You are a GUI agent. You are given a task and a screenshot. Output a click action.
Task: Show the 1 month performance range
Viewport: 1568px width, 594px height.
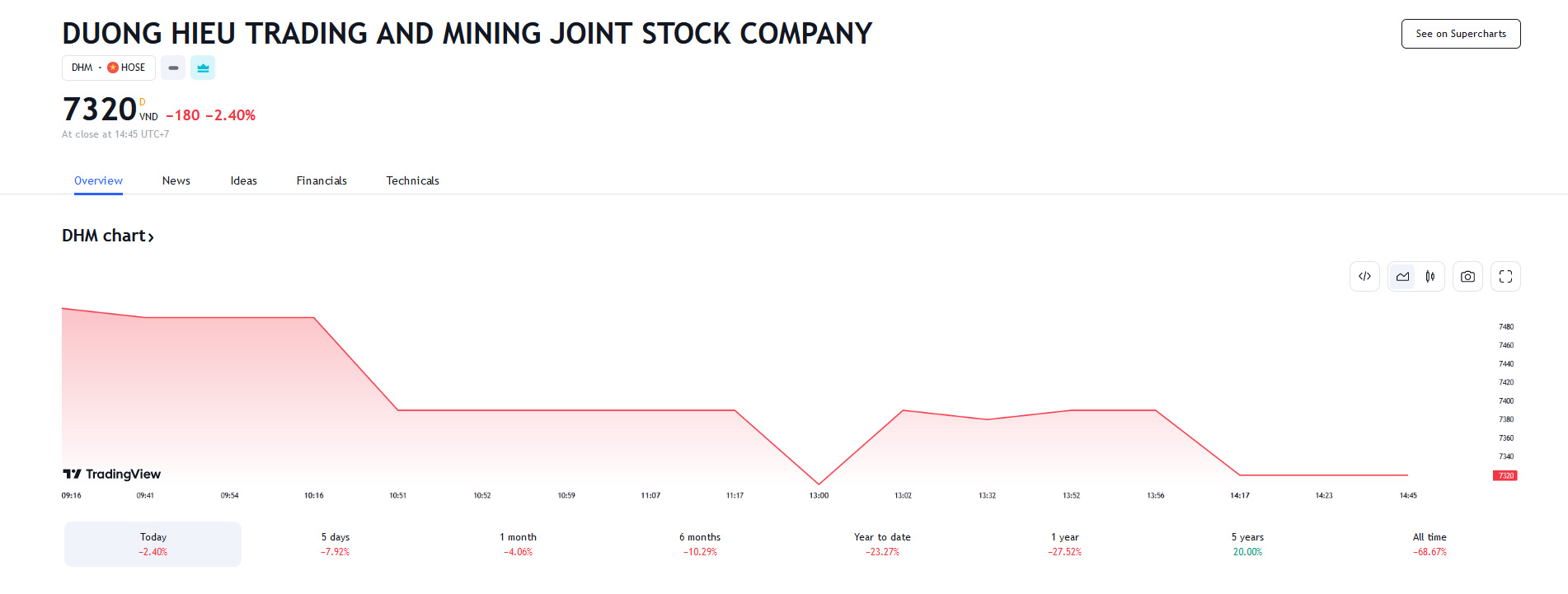point(518,544)
